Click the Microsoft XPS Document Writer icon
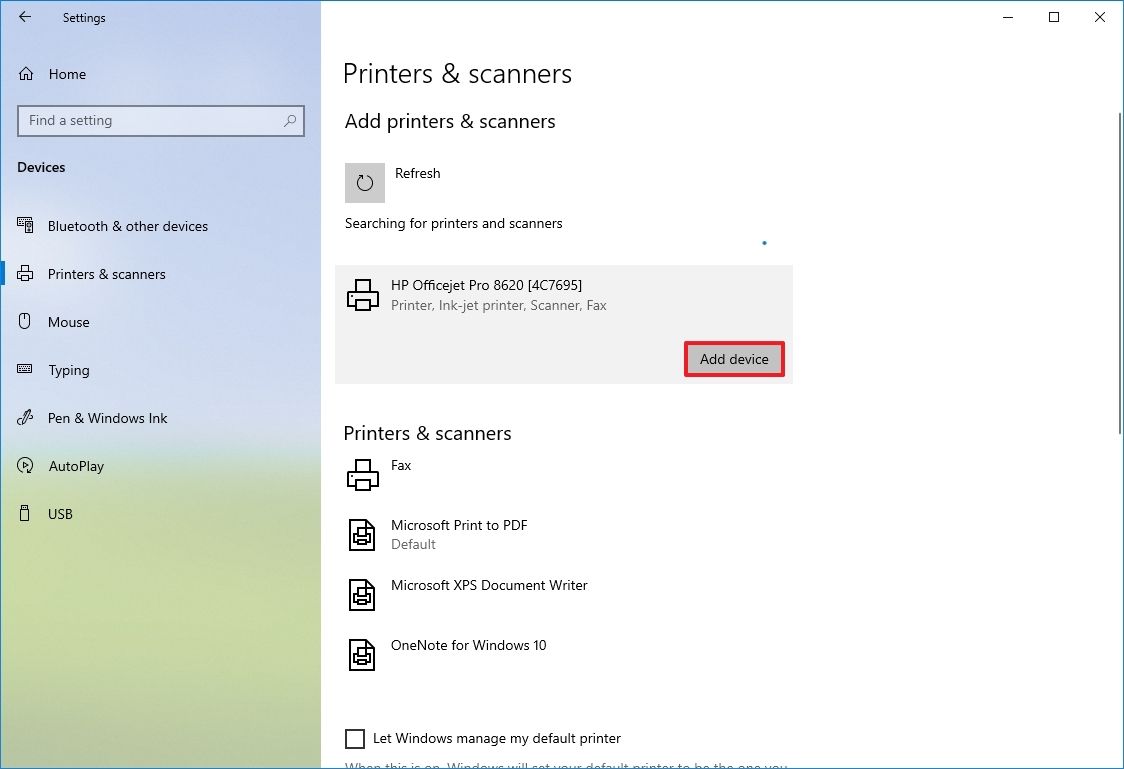The image size is (1124, 769). coord(361,595)
